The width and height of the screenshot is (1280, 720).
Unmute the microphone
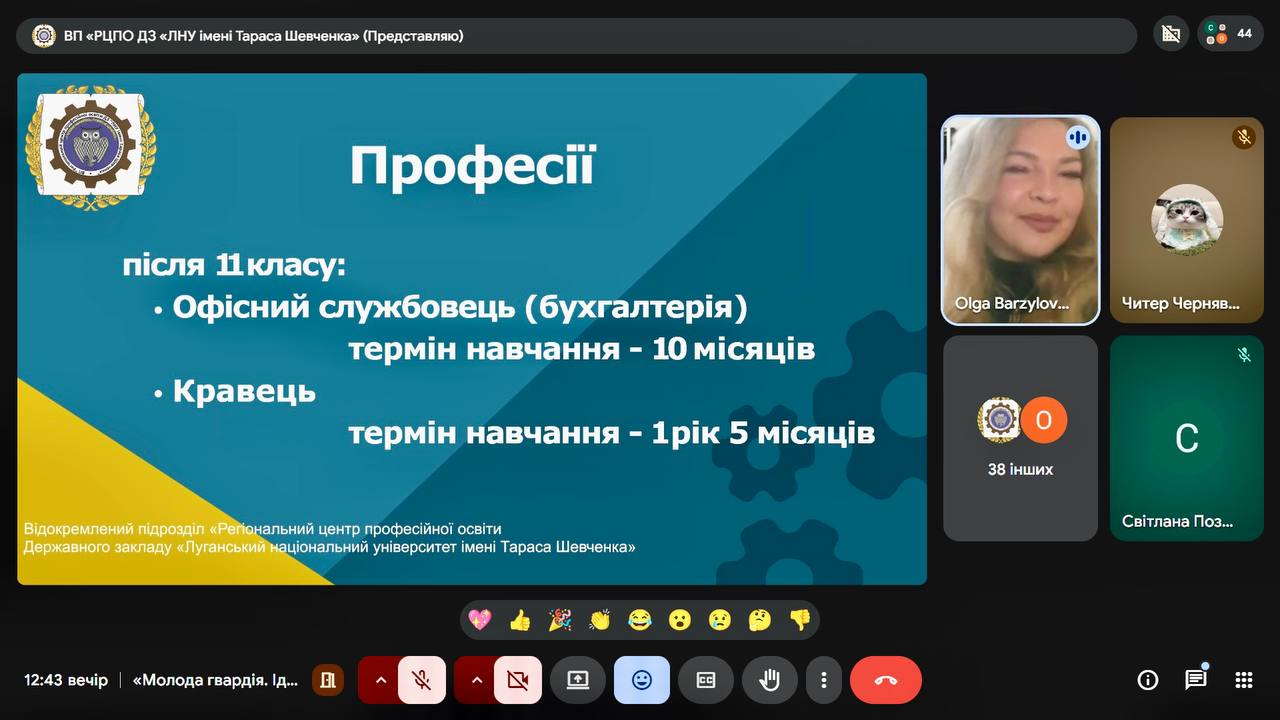click(x=422, y=680)
